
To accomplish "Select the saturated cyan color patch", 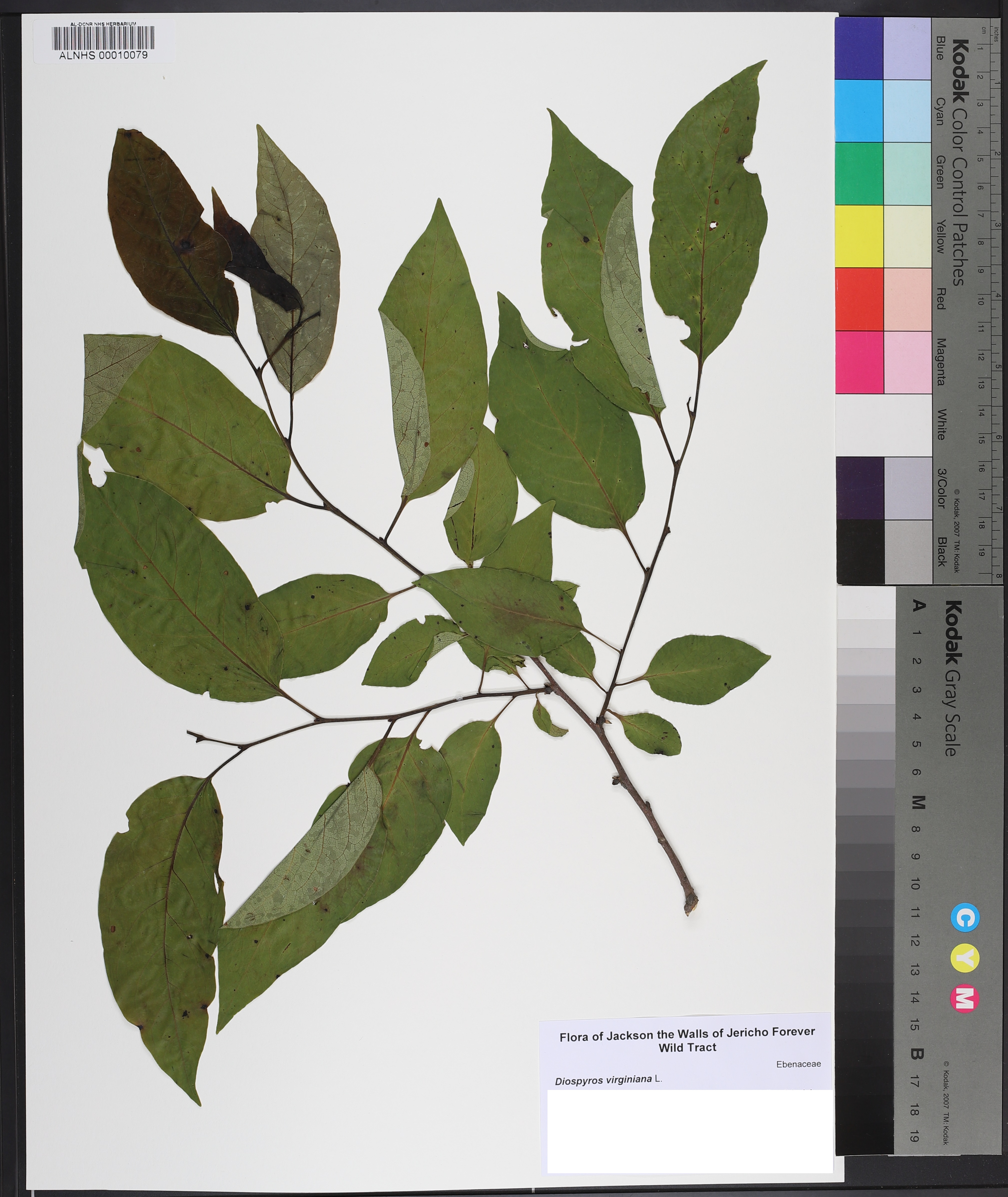I will click(x=859, y=111).
